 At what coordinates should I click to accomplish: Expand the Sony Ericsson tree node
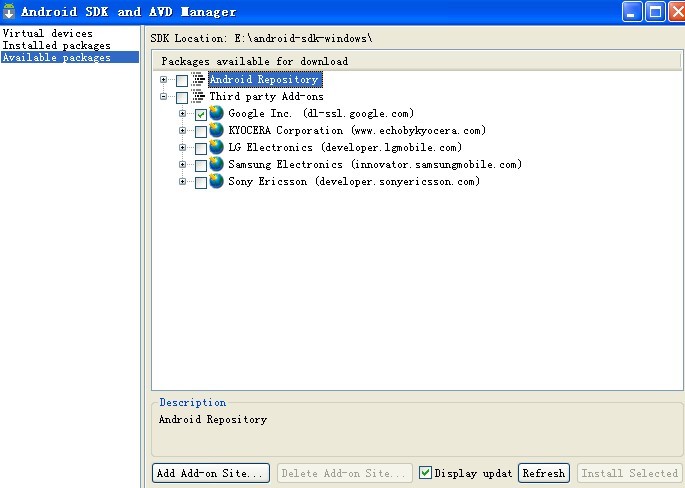pyautogui.click(x=183, y=181)
